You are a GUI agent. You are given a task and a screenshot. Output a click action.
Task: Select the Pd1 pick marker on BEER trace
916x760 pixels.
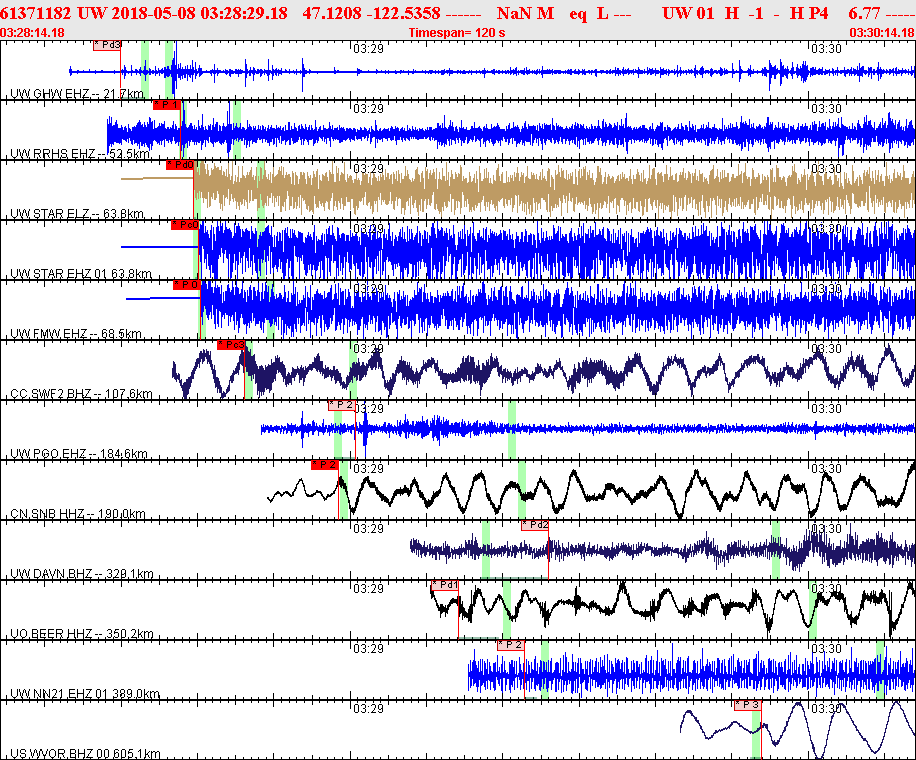click(x=445, y=585)
